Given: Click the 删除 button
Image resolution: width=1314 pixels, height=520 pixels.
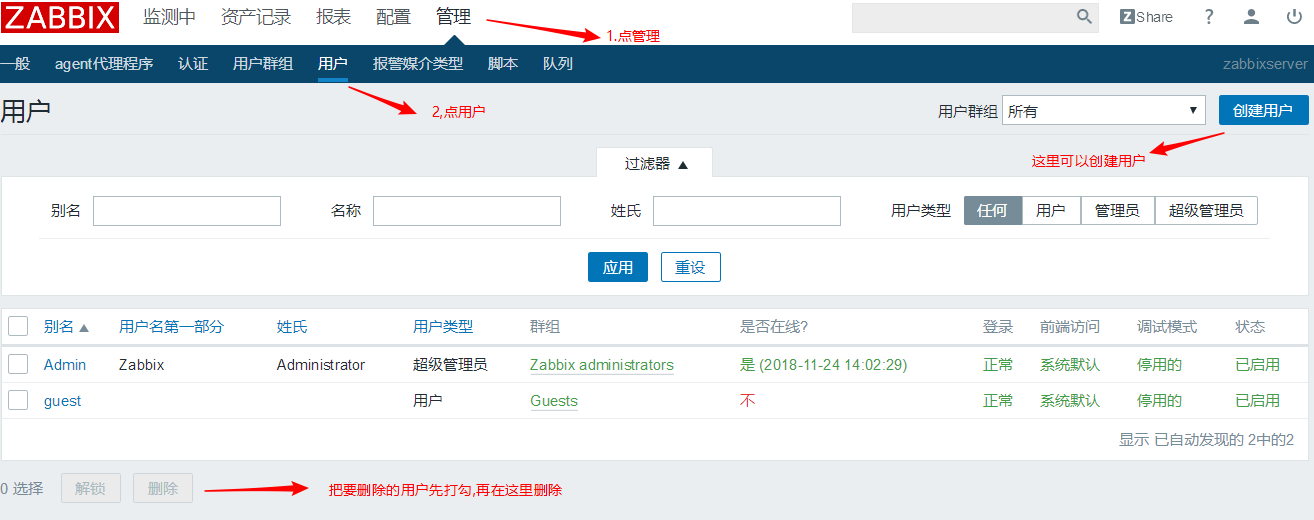Looking at the screenshot, I should click(163, 488).
